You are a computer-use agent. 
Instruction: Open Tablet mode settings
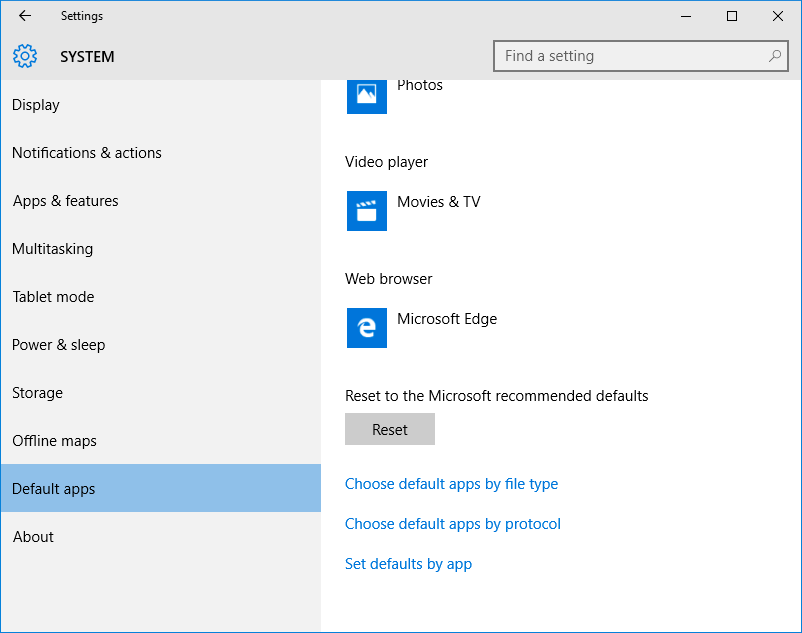[x=161, y=297]
